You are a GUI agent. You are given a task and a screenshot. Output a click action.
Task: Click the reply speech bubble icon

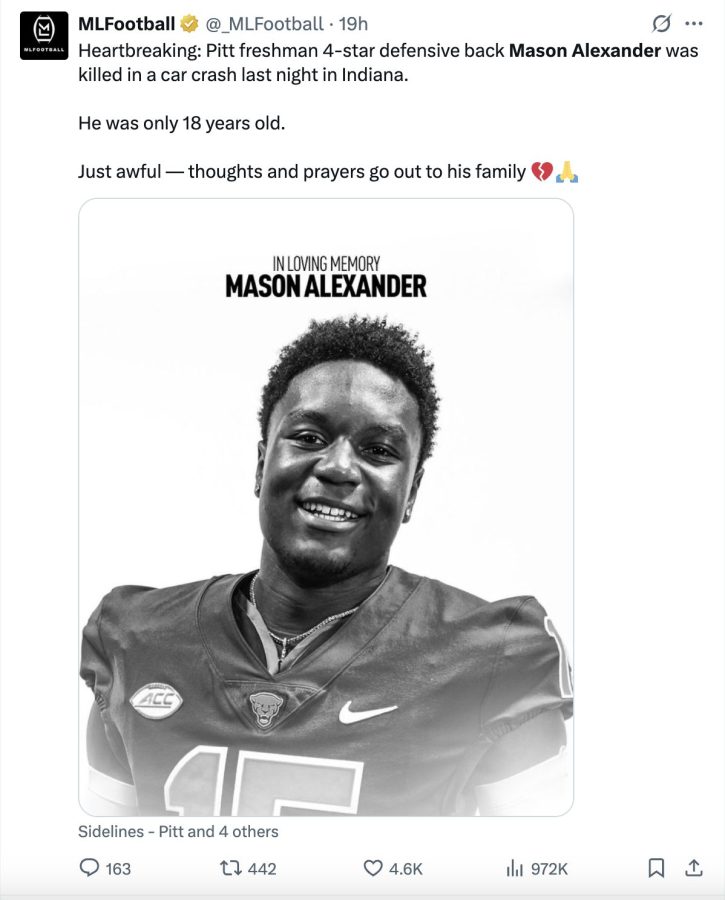click(x=89, y=868)
